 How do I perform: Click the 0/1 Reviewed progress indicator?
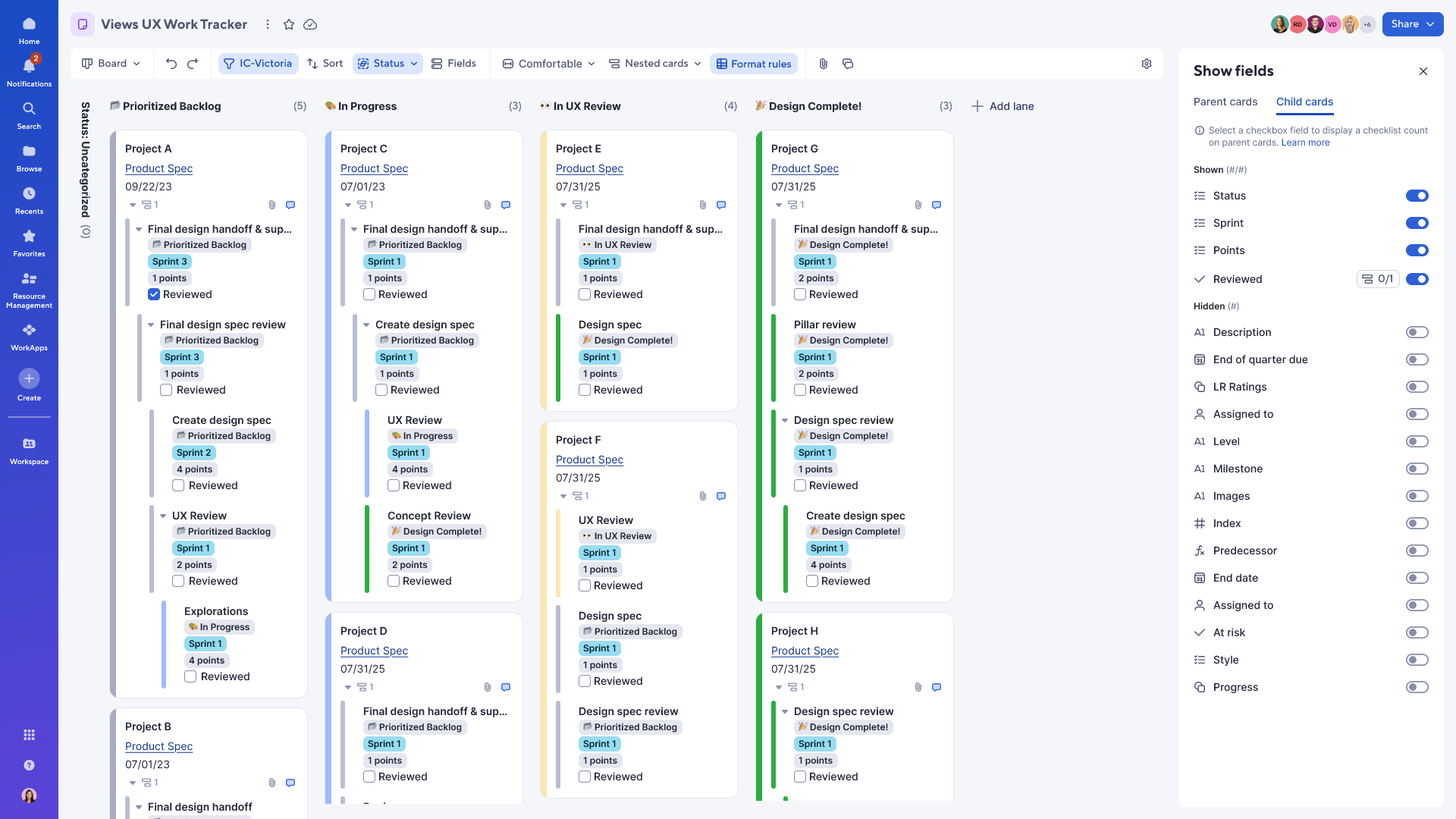[1379, 279]
